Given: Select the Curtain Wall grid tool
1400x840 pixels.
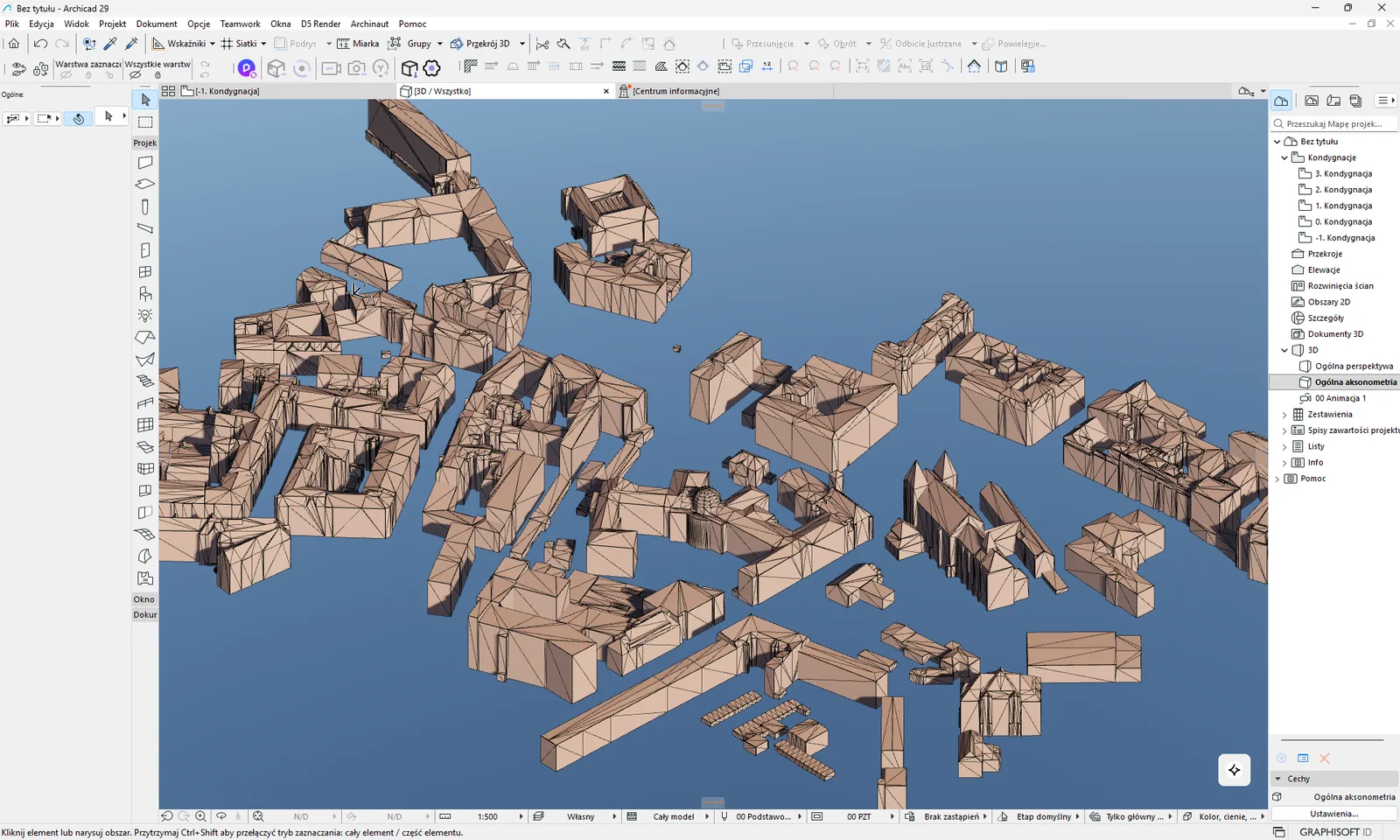Looking at the screenshot, I should coord(145,425).
